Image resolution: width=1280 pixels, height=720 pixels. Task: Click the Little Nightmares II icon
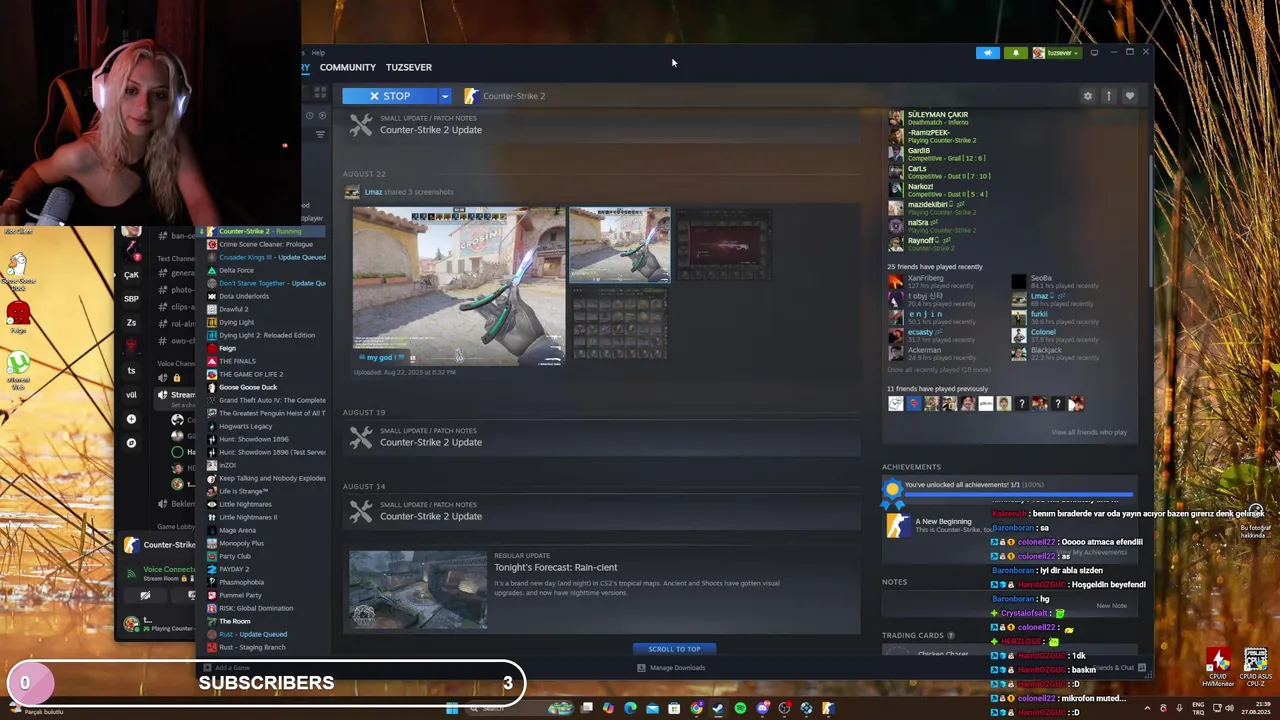[212, 517]
